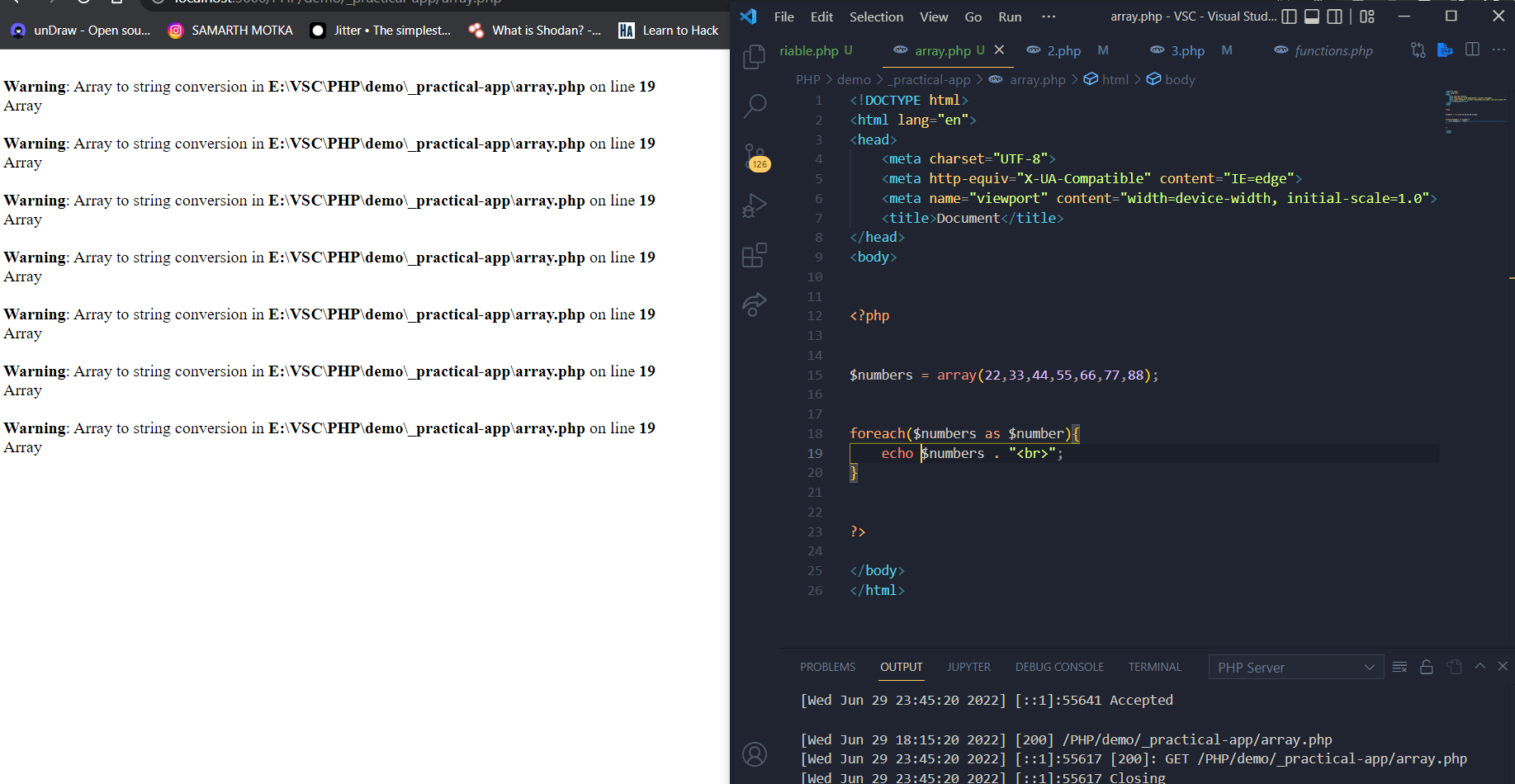Open the Run and Debug view
The height and width of the screenshot is (784, 1515).
pos(755,205)
